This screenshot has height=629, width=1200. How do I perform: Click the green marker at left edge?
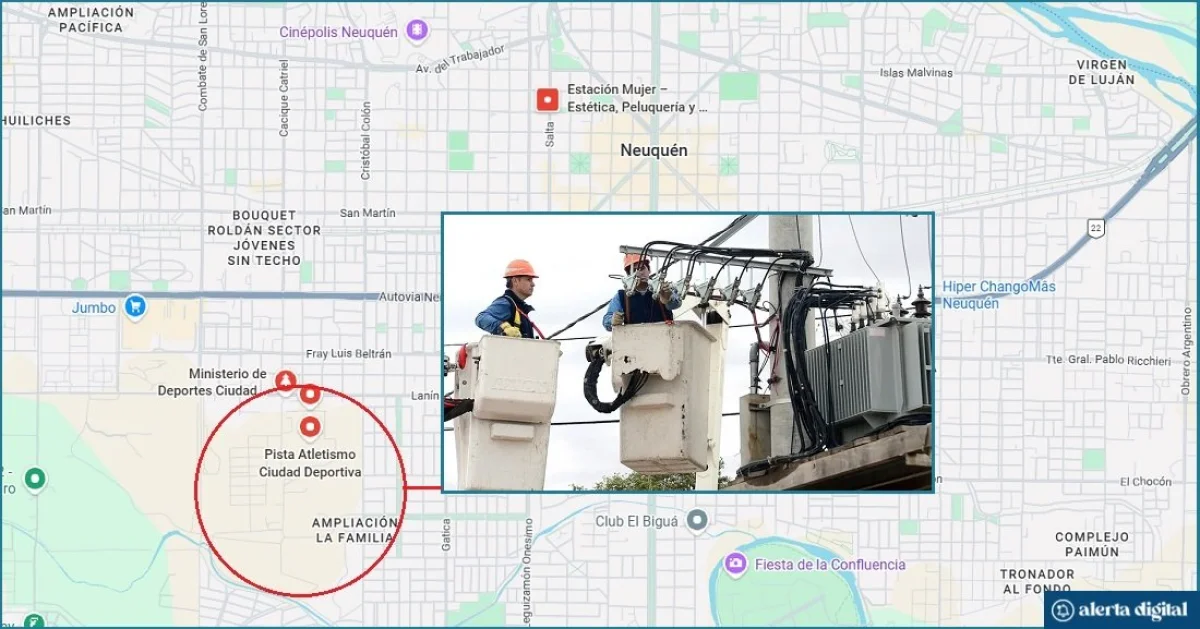coord(36,480)
